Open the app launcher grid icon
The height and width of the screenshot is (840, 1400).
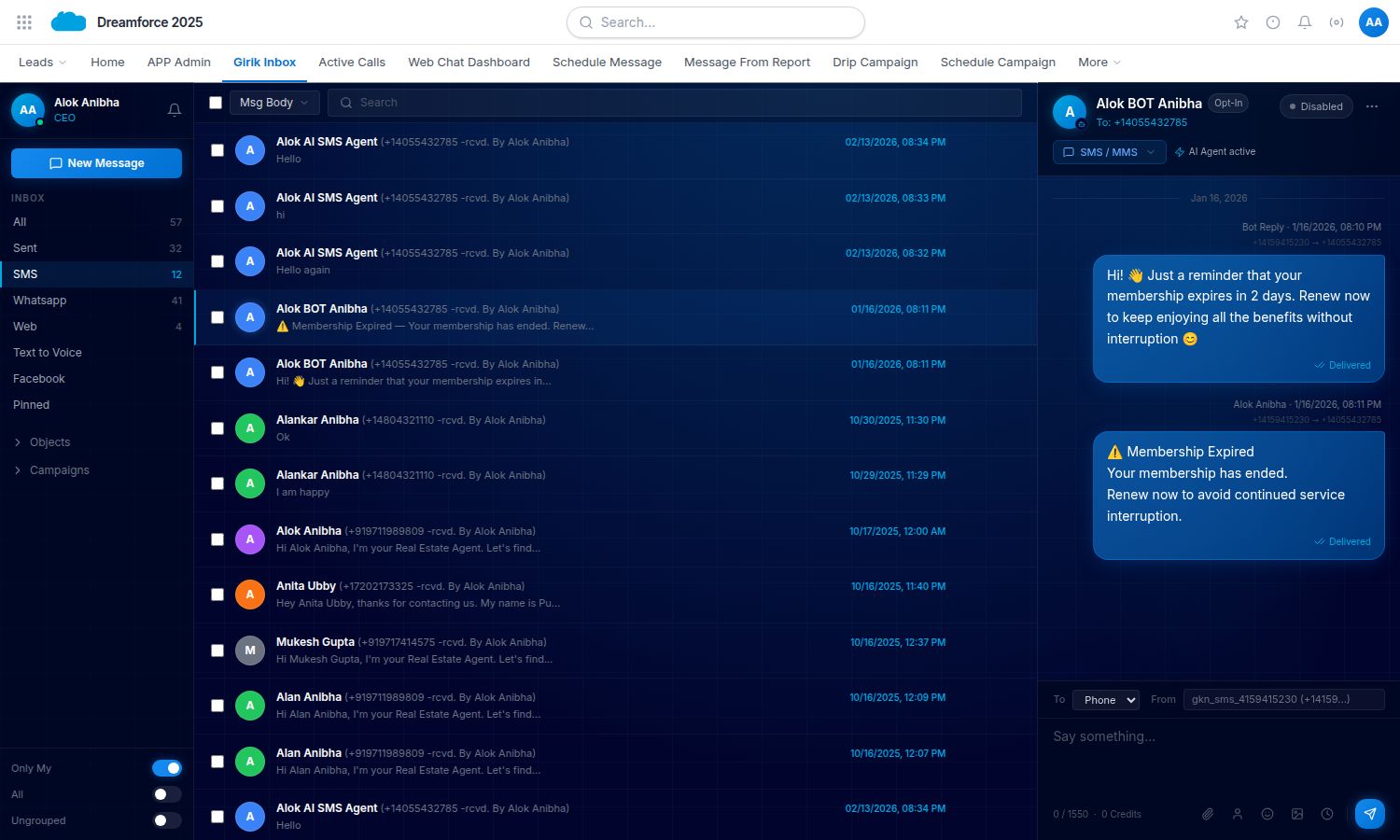click(24, 22)
